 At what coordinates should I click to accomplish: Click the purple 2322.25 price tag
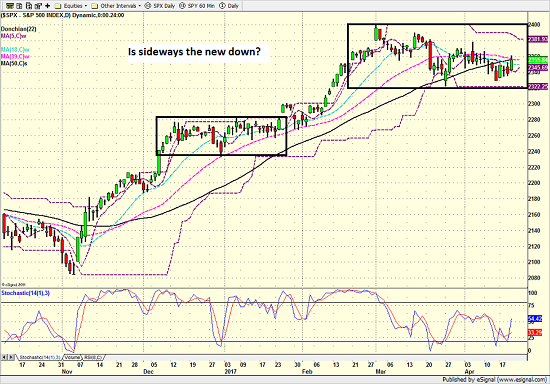pos(538,86)
